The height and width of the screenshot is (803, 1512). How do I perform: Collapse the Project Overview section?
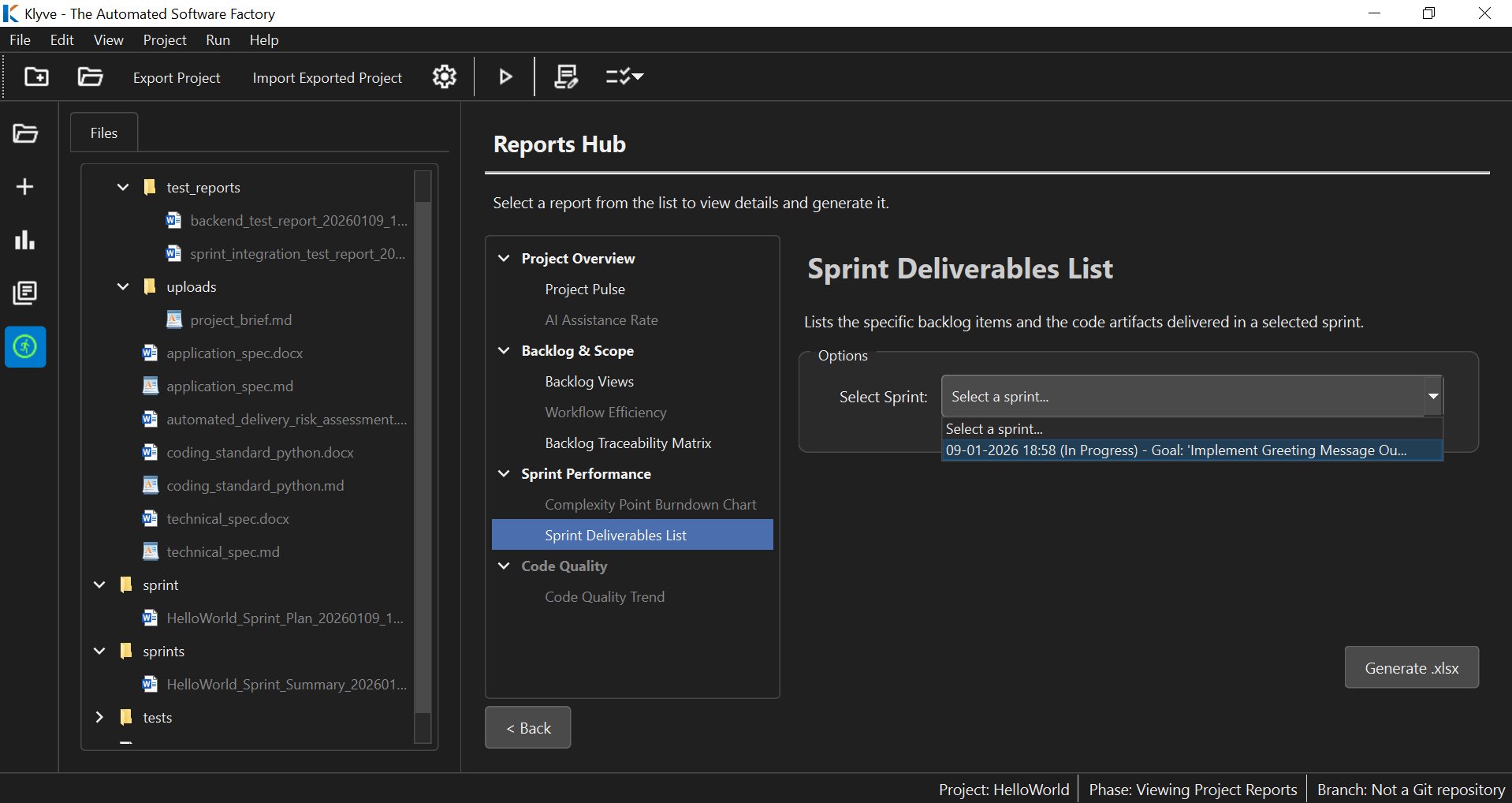[x=505, y=259]
